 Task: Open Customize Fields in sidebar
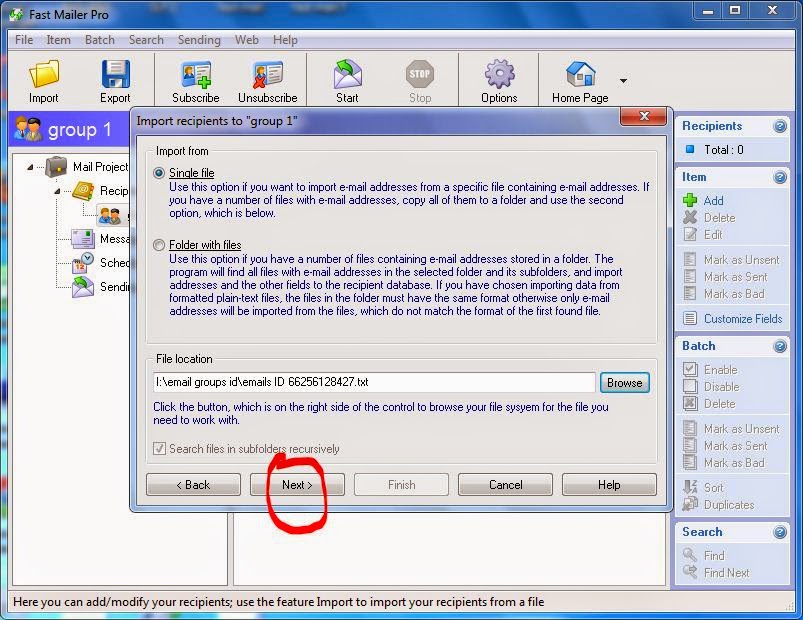(x=743, y=318)
